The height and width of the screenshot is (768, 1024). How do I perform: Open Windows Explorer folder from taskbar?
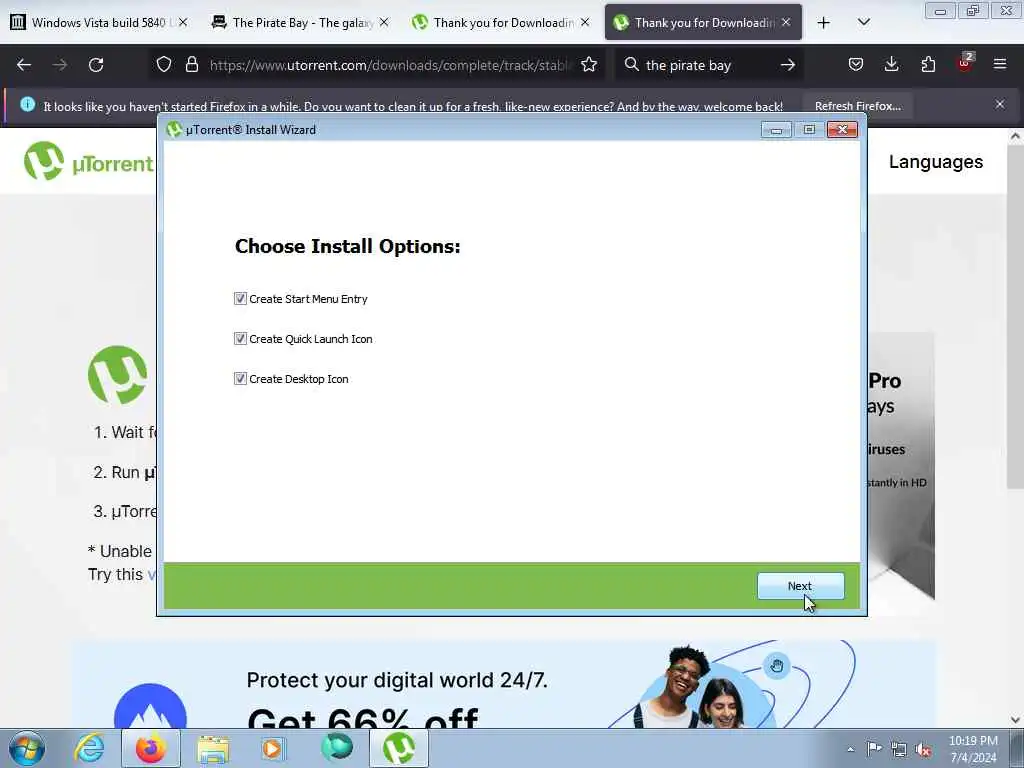[x=213, y=749]
